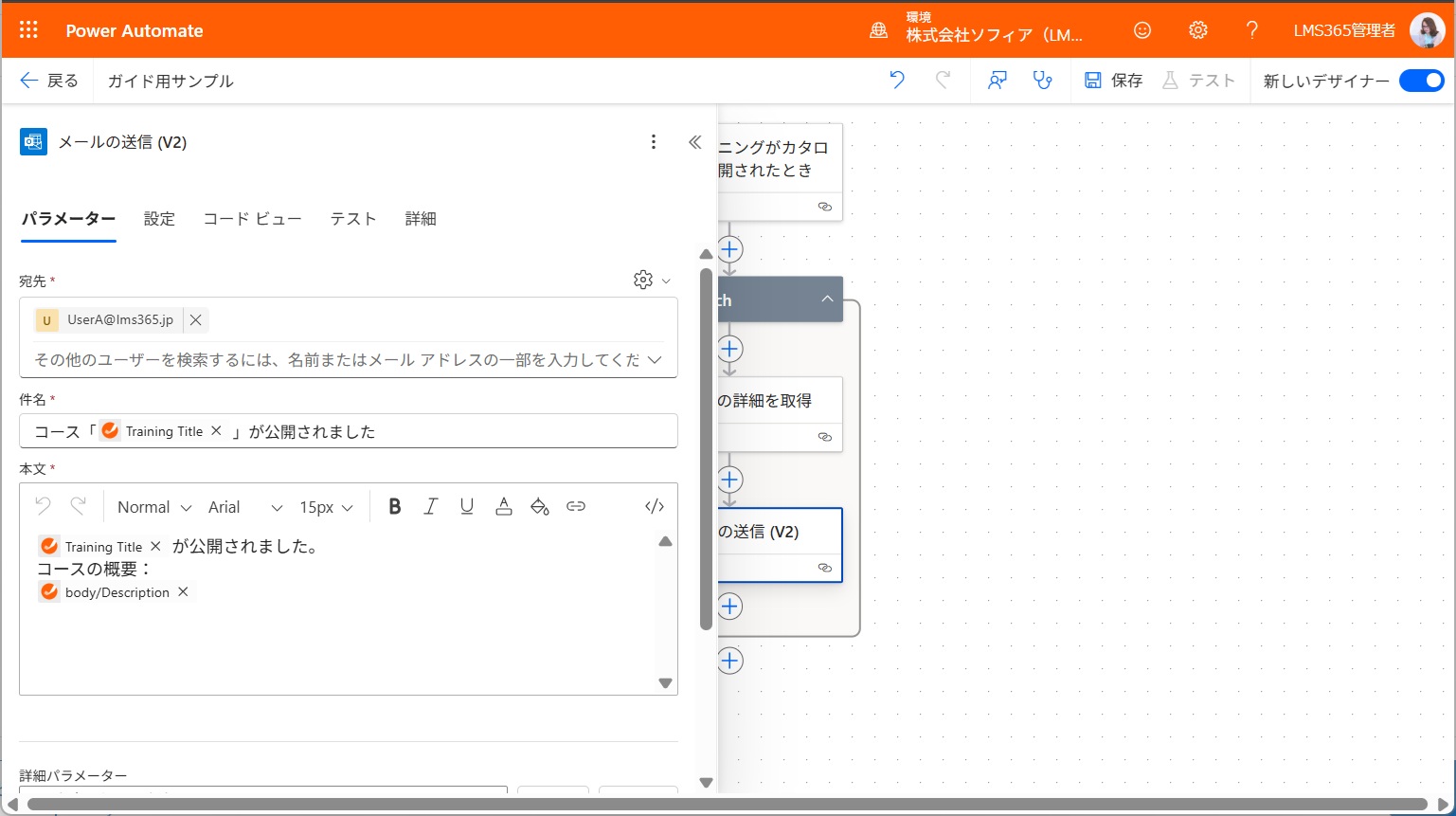This screenshot has height=816, width=1456.
Task: Select the の詳細を取得 action card
Action: (780, 414)
